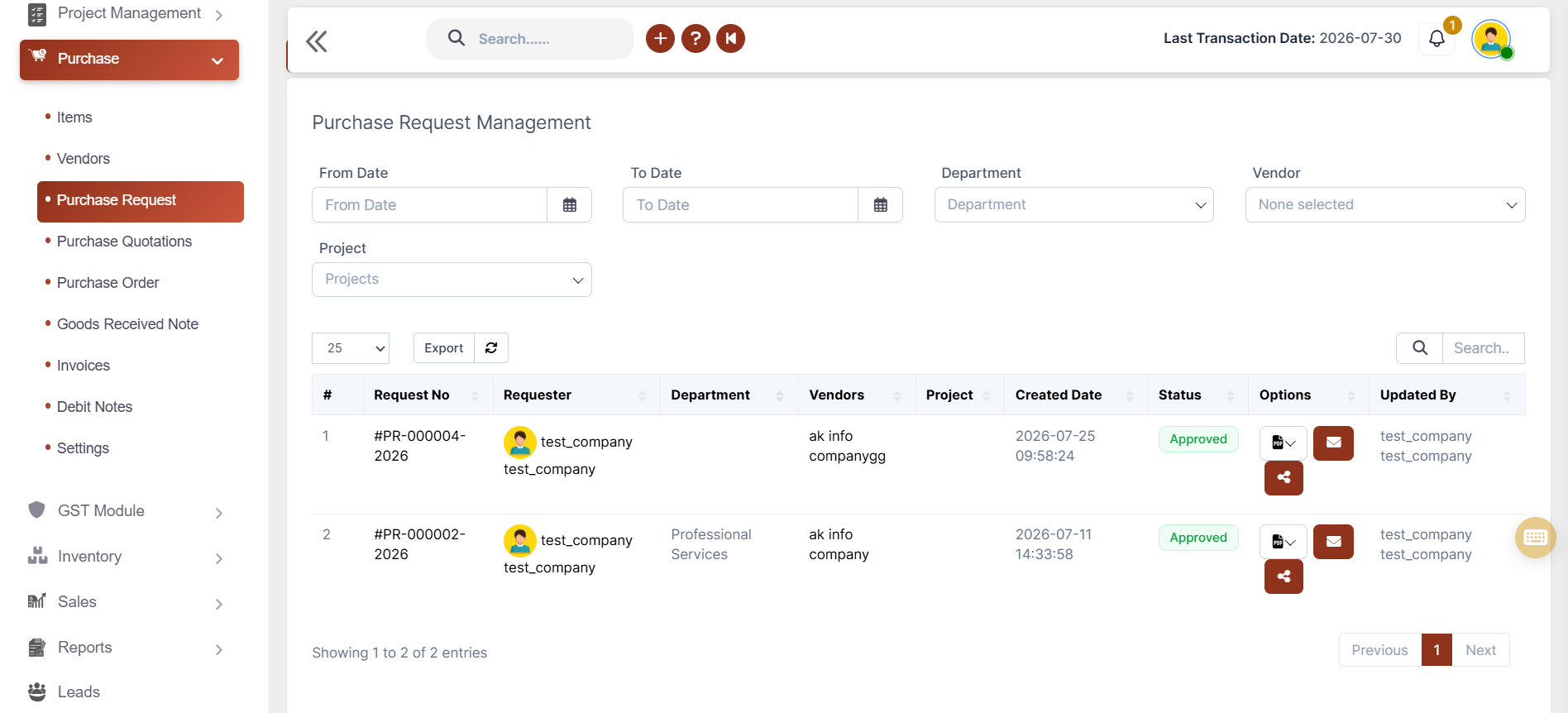Share request #PR-000002-2026
This screenshot has height=713, width=1568.
1284,577
